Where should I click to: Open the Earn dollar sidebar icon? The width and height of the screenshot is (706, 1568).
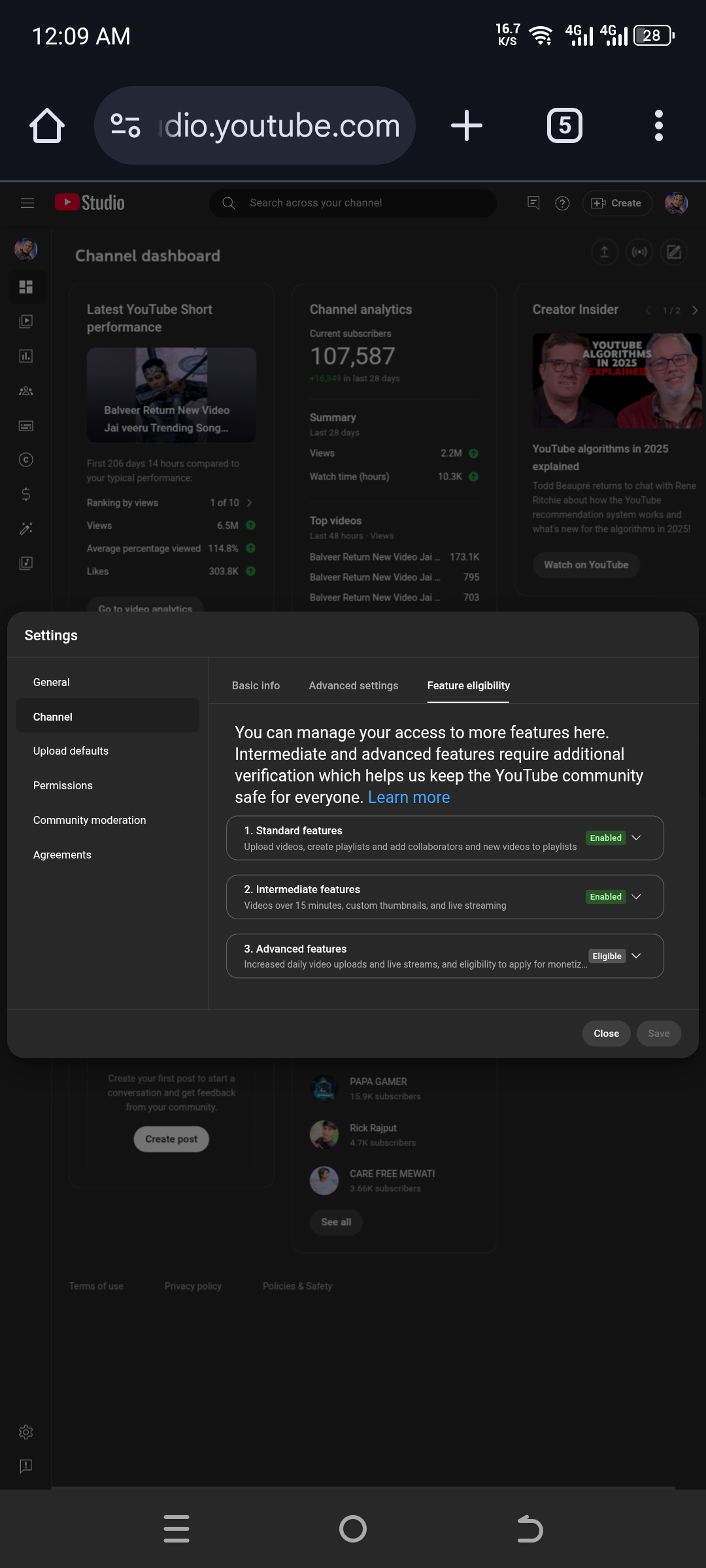tap(26, 495)
